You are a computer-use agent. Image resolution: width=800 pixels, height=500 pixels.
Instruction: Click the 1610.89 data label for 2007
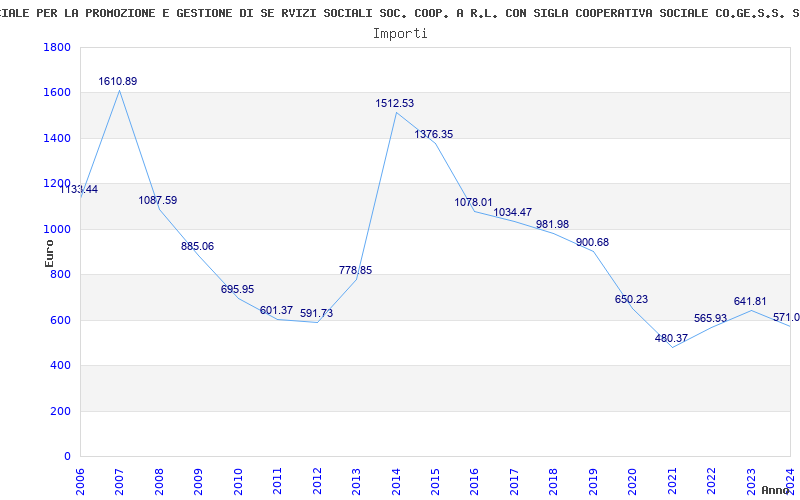point(117,81)
